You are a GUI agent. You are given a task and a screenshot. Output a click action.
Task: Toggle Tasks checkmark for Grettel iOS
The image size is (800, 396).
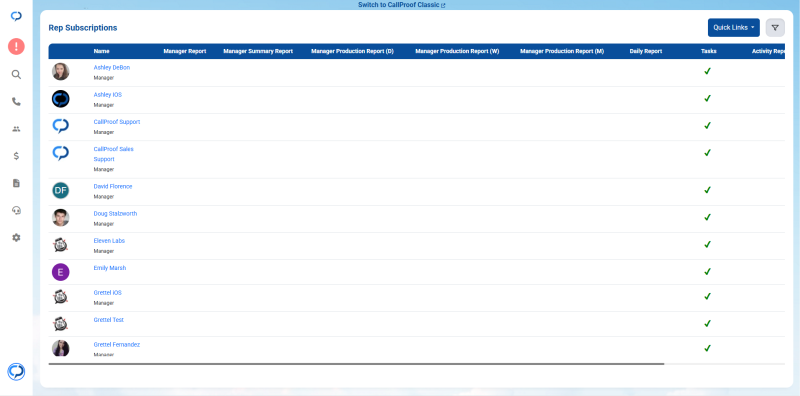707,296
